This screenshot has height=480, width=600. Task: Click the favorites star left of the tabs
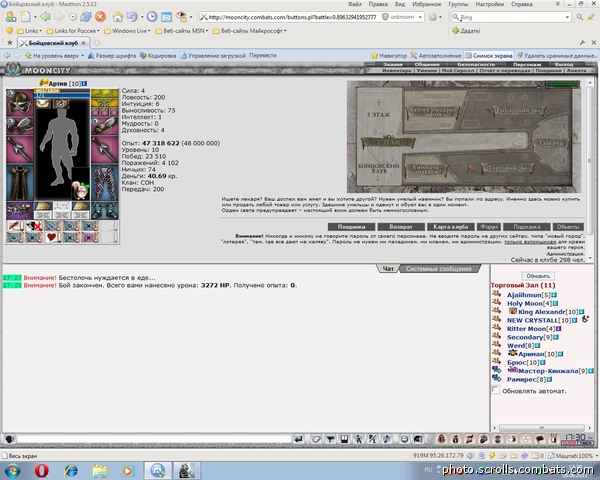tap(10, 42)
